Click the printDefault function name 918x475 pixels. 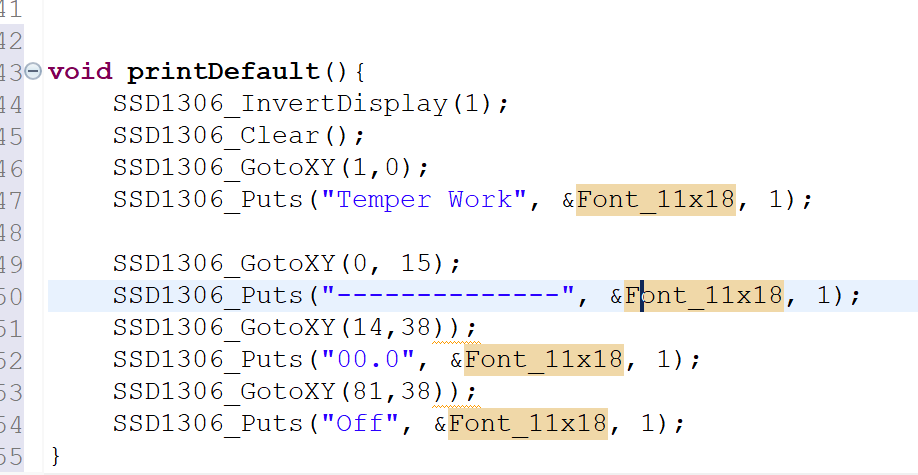[223, 71]
